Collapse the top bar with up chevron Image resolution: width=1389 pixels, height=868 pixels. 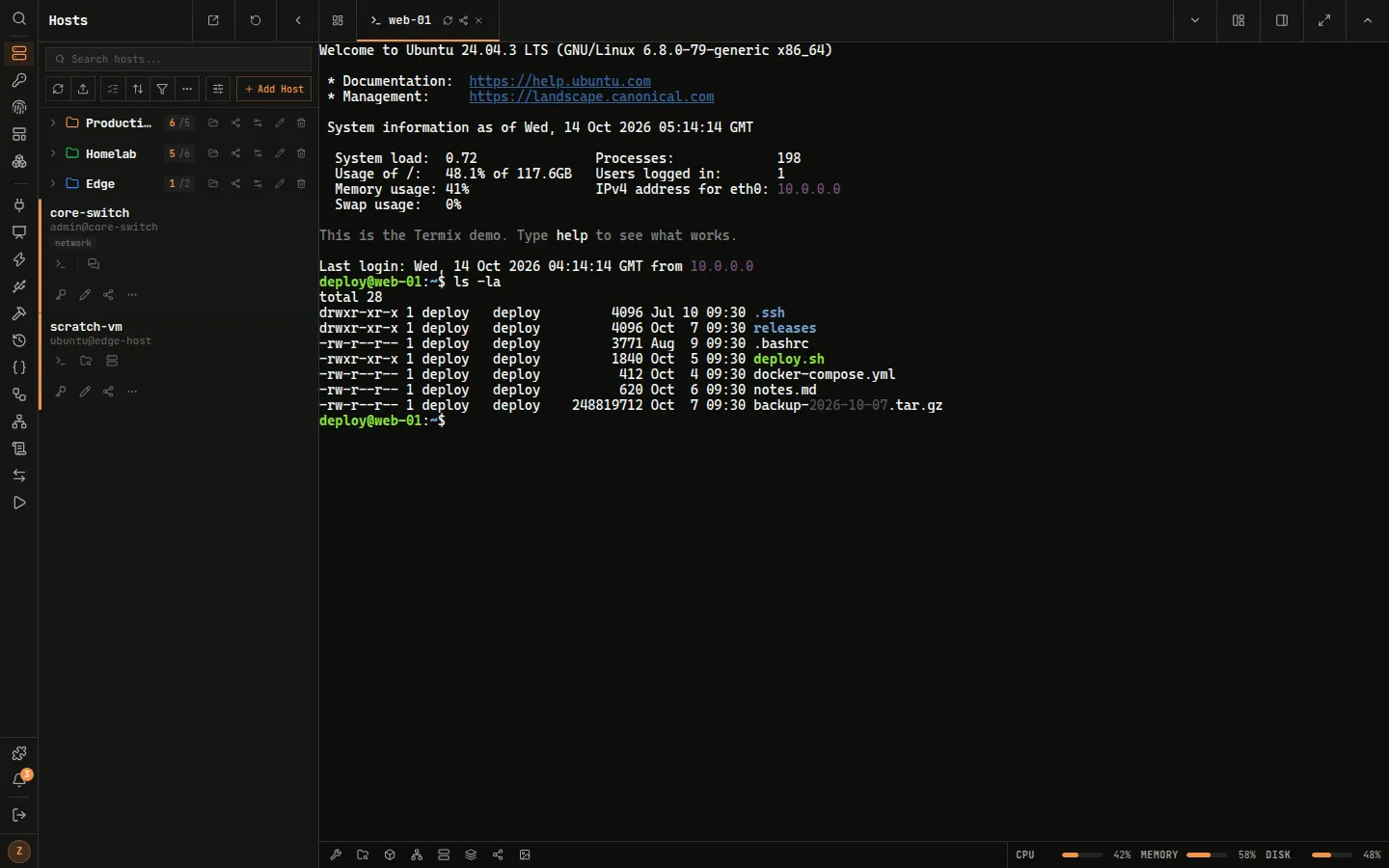(x=1368, y=20)
